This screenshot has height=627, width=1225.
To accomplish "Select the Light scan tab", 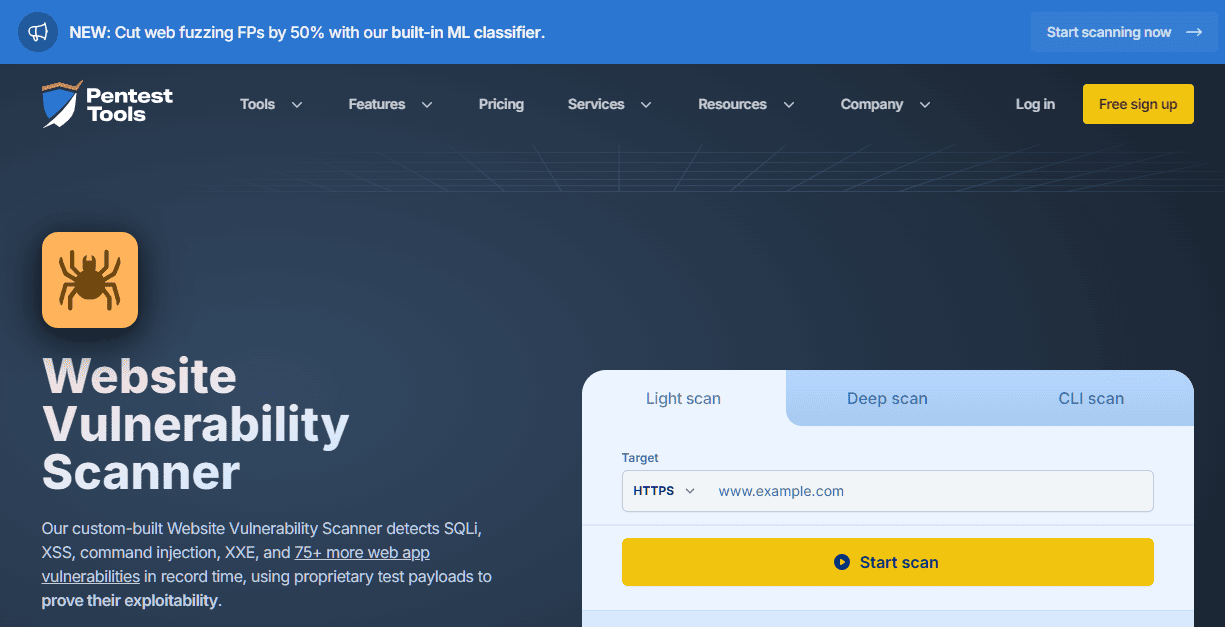I will click(683, 398).
